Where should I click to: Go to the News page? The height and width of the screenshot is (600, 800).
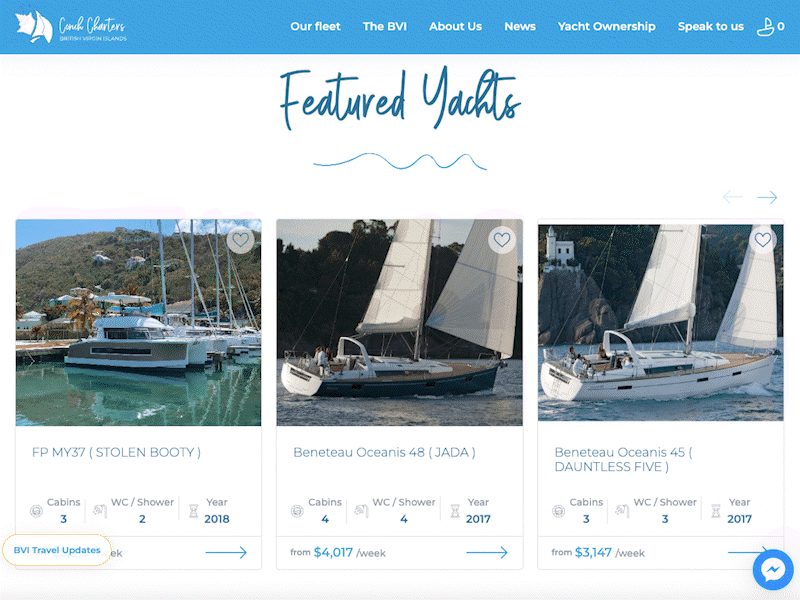pyautogui.click(x=520, y=27)
